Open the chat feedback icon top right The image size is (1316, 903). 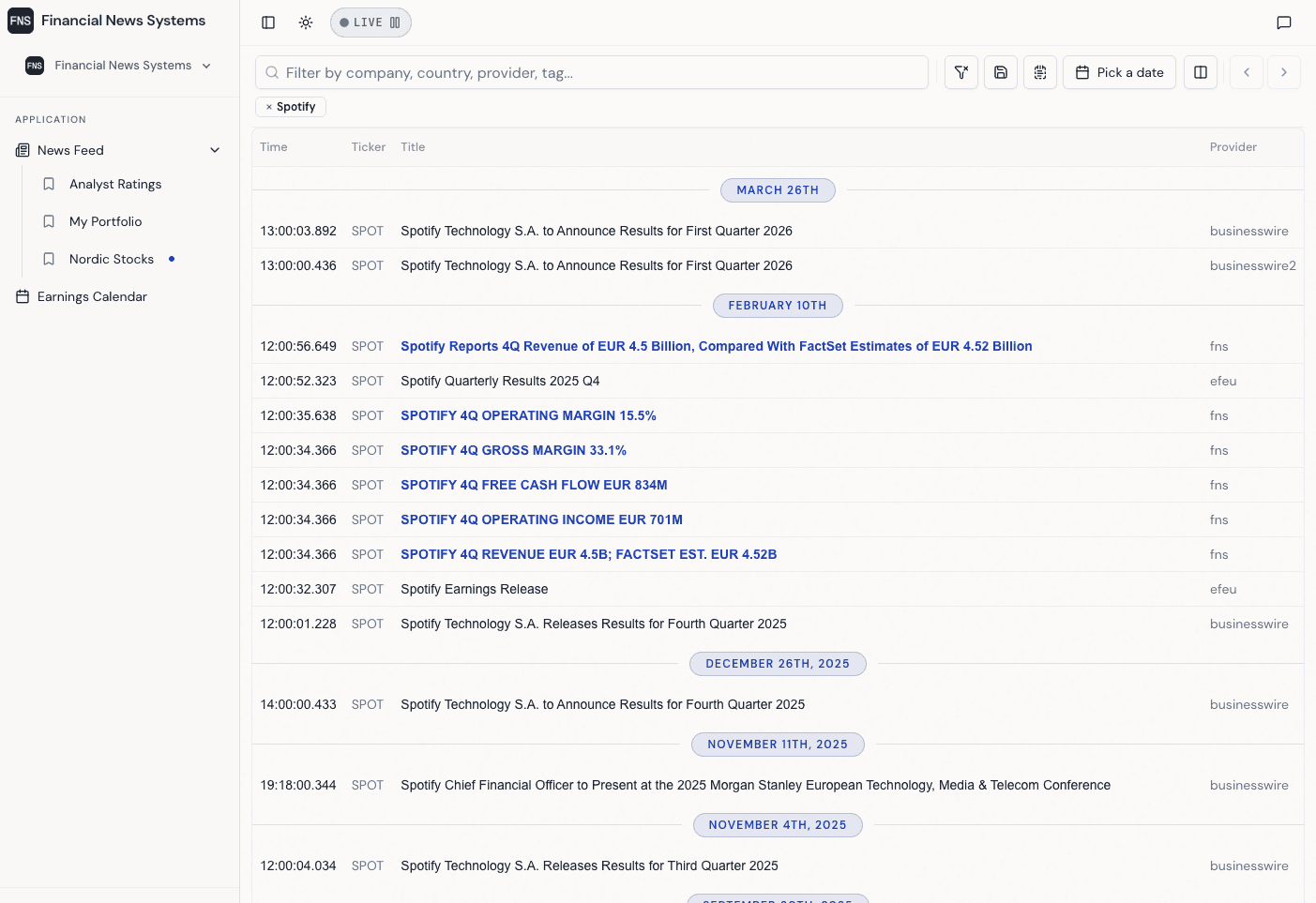(1283, 23)
